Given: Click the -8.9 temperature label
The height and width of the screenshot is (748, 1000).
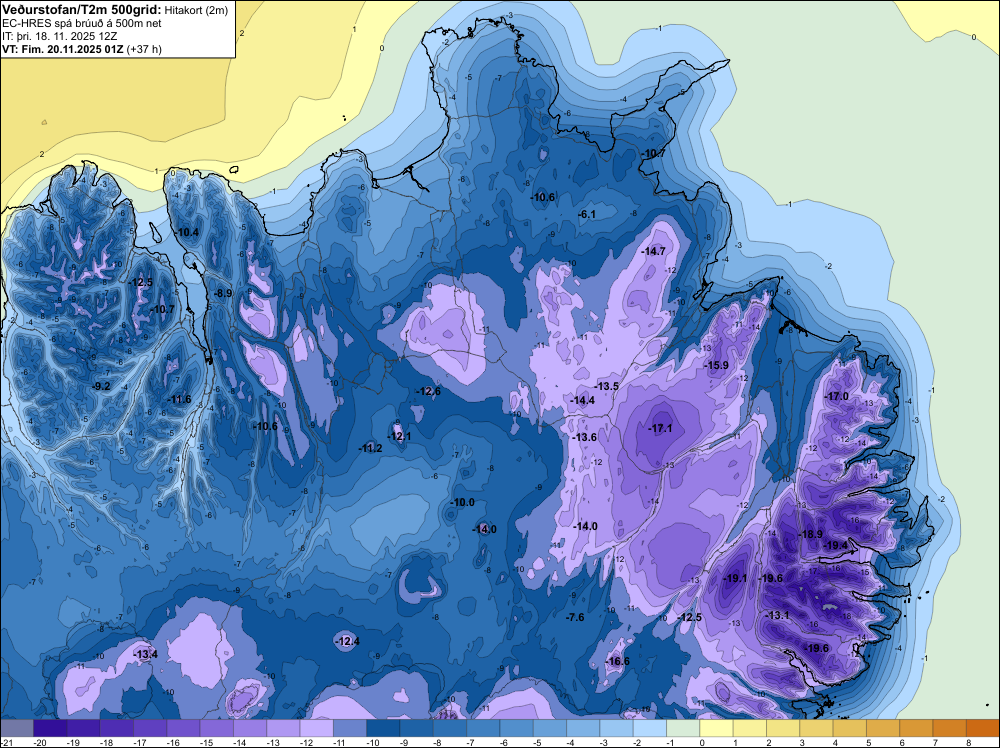Looking at the screenshot, I should point(223,293).
